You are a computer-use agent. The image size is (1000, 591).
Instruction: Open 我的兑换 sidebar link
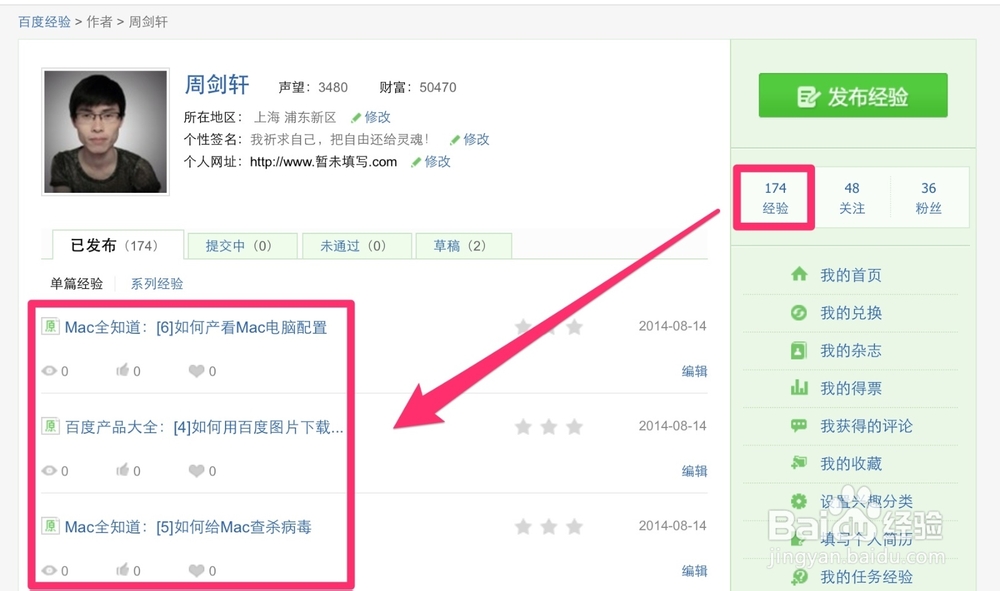[x=851, y=313]
